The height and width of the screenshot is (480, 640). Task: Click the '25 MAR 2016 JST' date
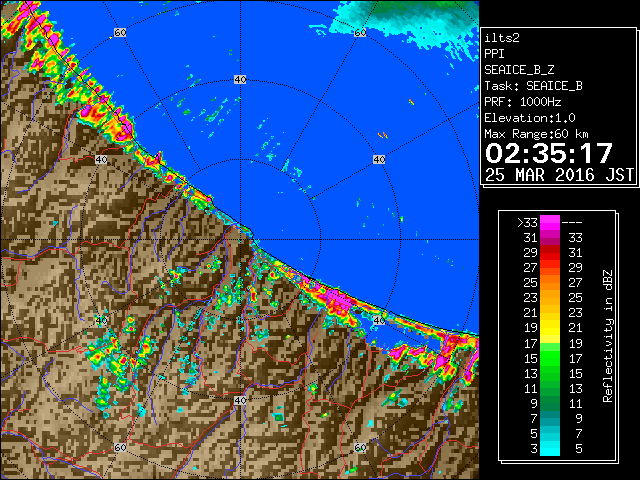pyautogui.click(x=559, y=175)
